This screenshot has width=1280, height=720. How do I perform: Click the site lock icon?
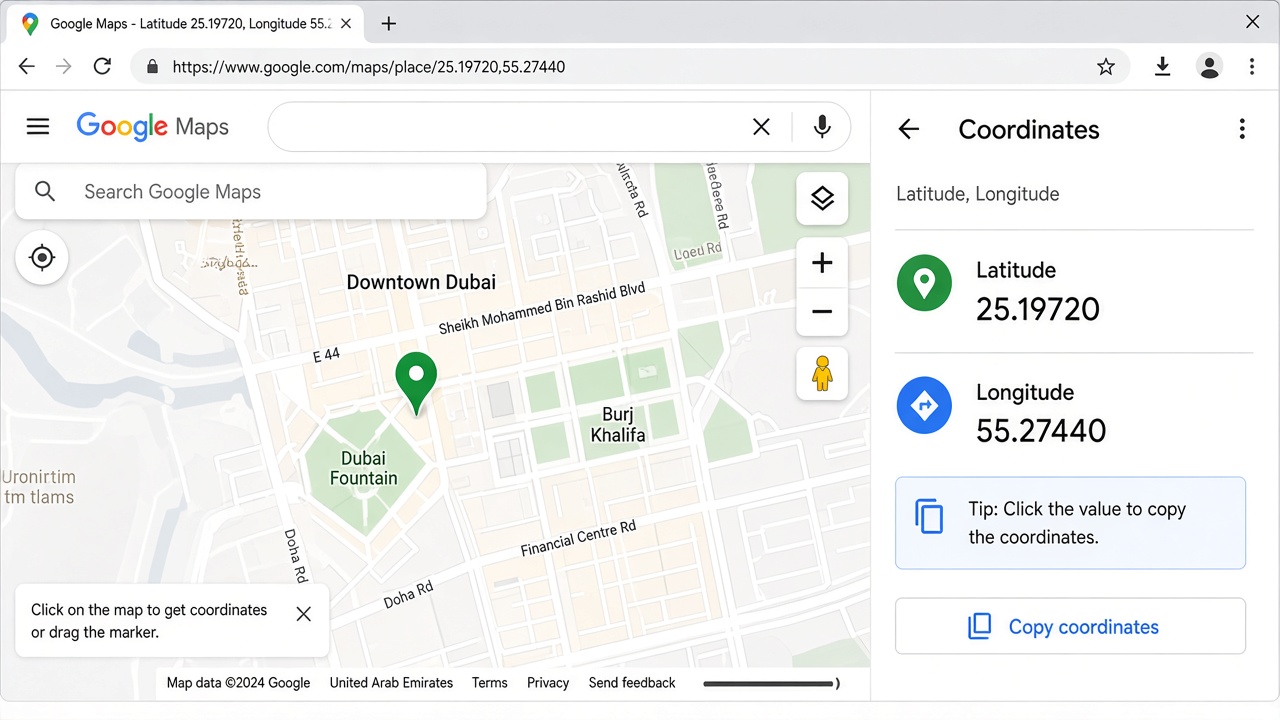(152, 67)
